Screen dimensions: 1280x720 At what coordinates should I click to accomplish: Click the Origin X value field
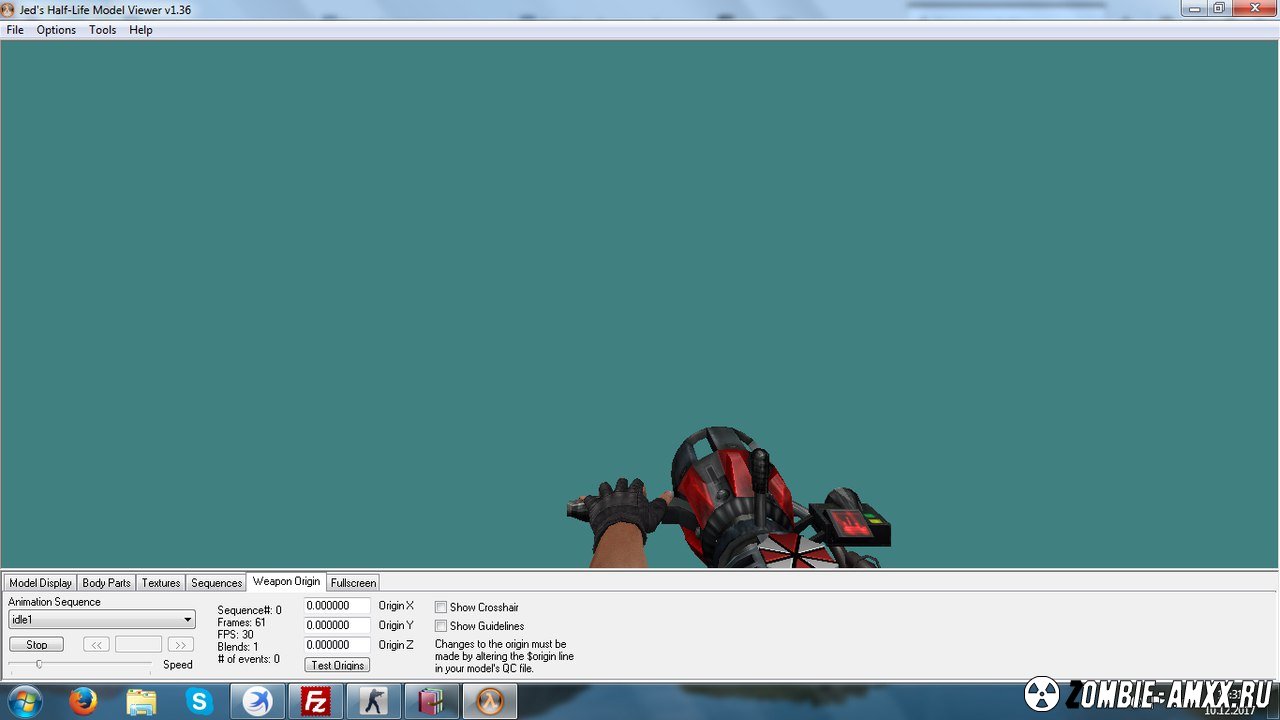[x=337, y=606]
